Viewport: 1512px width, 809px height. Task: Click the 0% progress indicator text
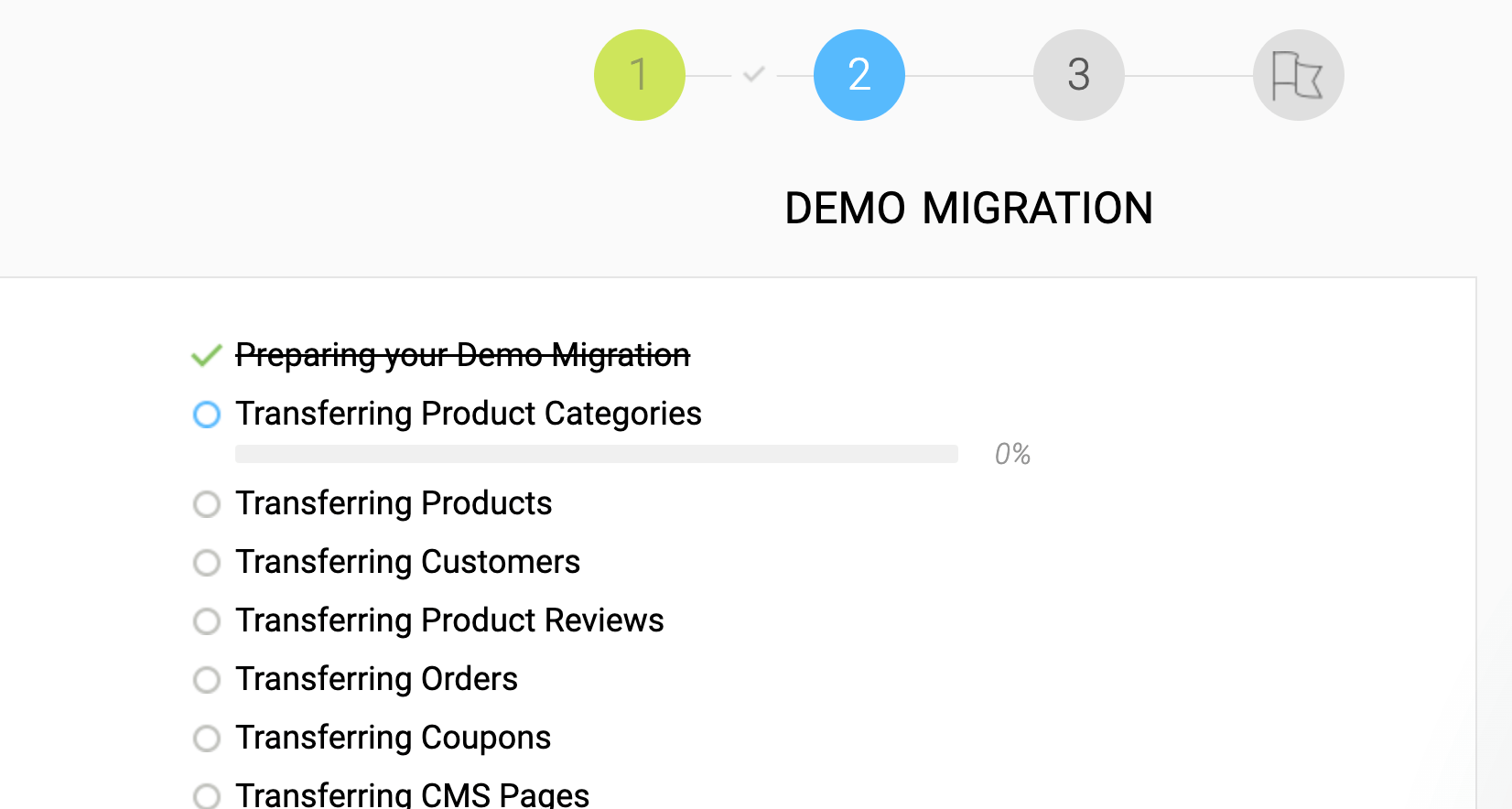pyautogui.click(x=1012, y=454)
